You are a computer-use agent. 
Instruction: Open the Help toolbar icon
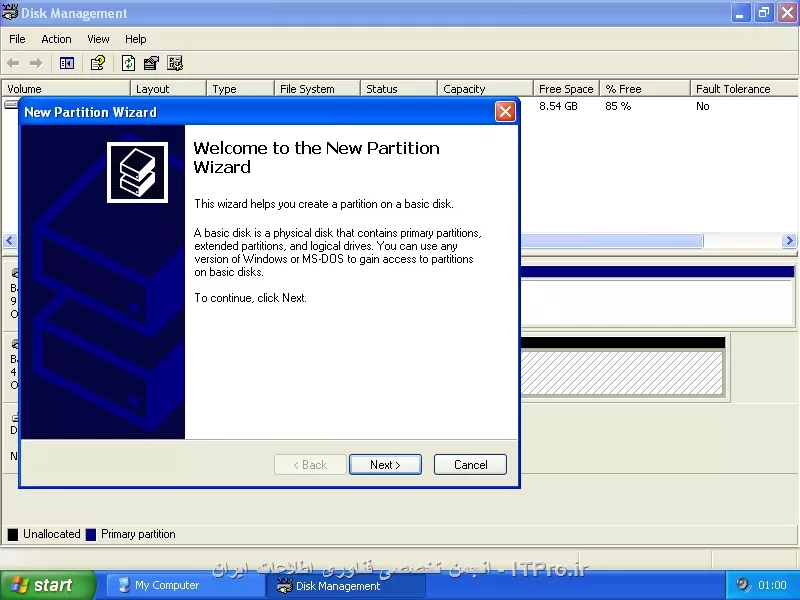[x=97, y=63]
